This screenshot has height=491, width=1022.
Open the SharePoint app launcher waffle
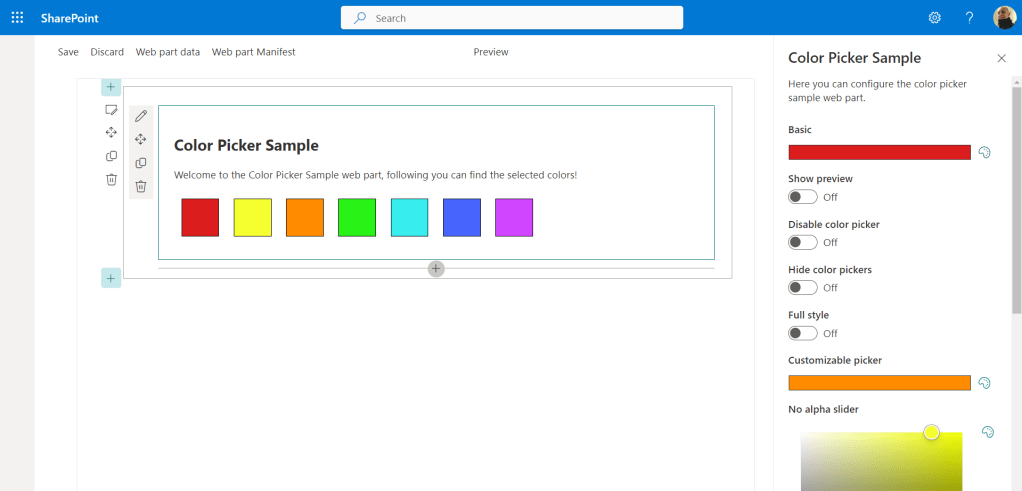coord(17,18)
